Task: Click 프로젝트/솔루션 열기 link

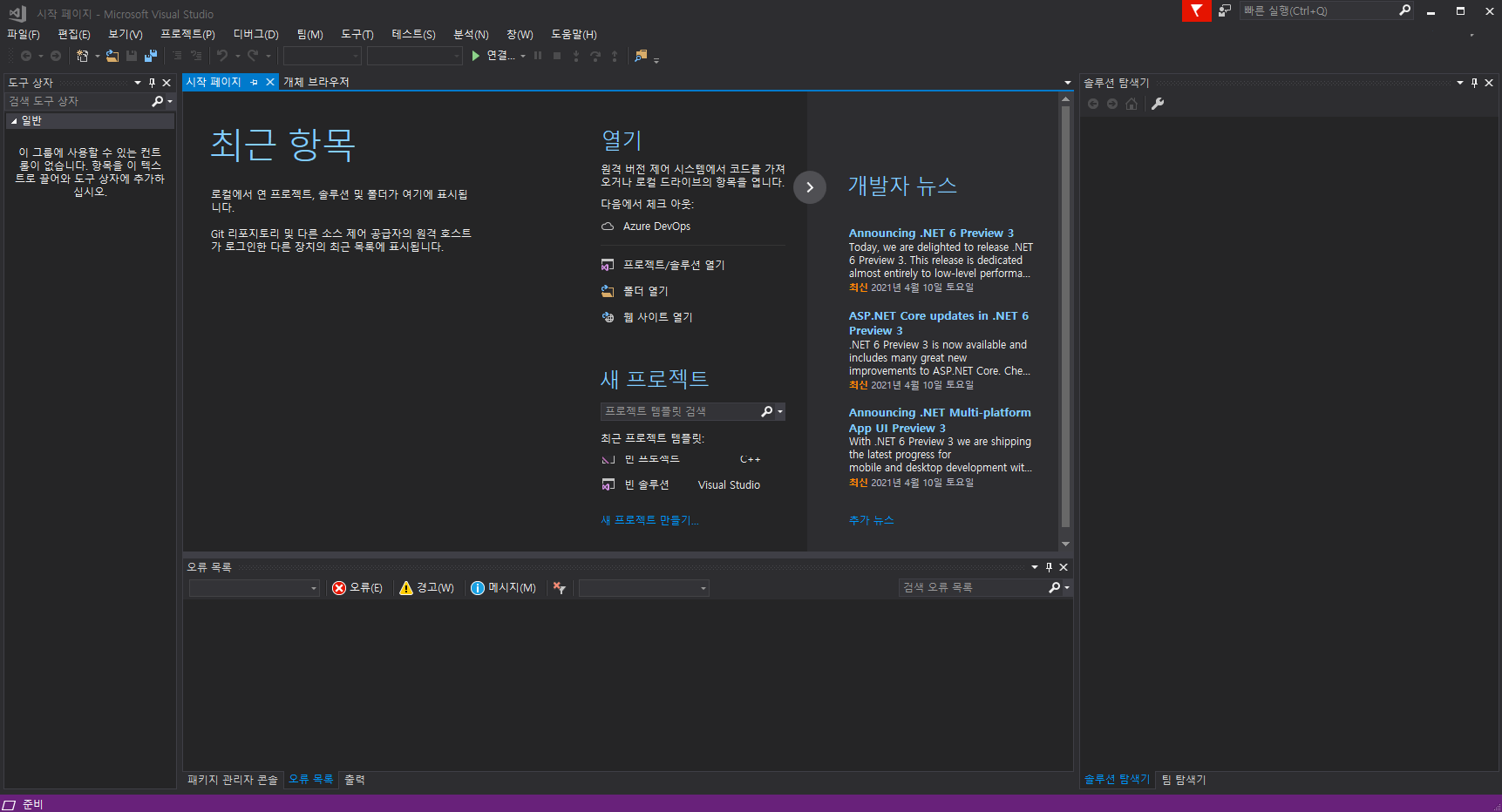Action: [674, 265]
